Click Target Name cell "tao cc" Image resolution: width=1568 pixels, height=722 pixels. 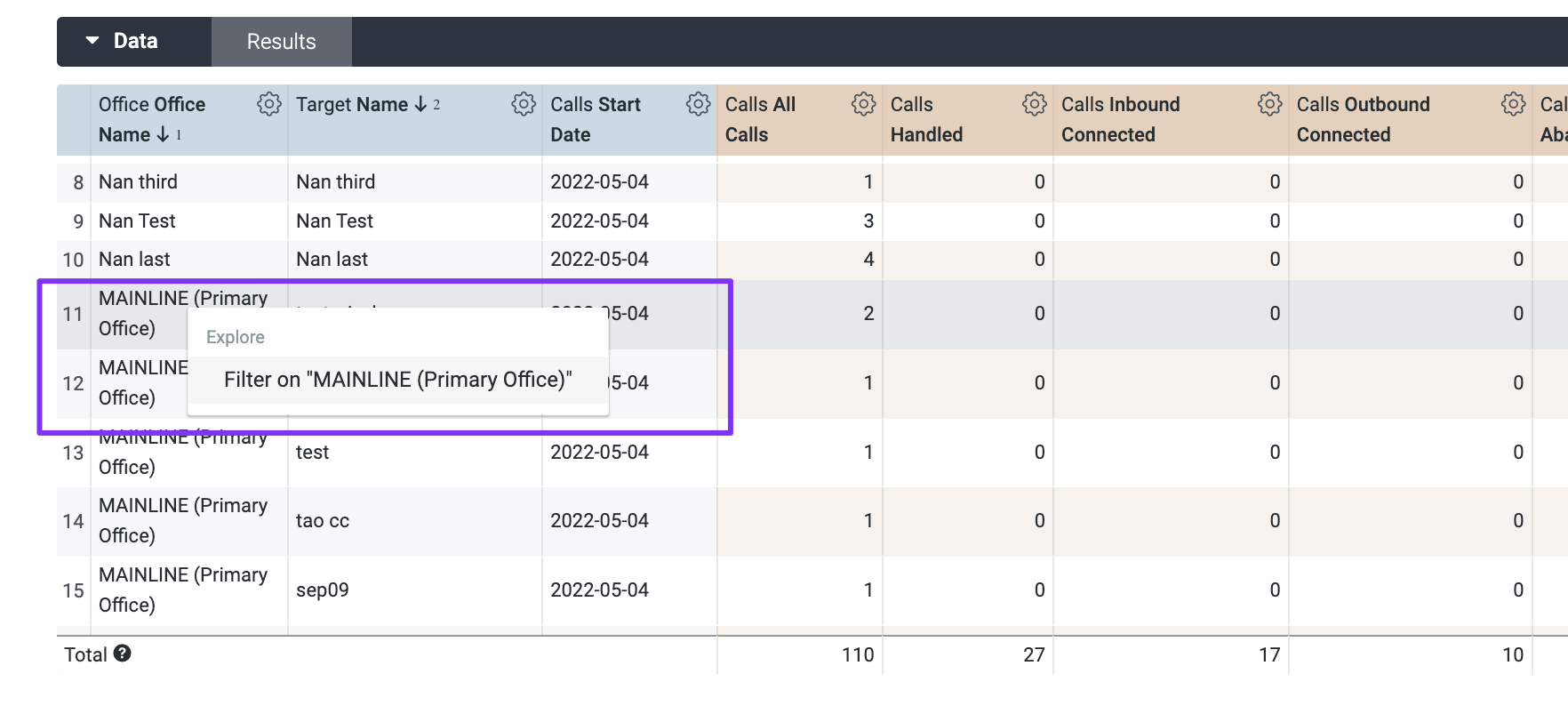click(x=322, y=520)
